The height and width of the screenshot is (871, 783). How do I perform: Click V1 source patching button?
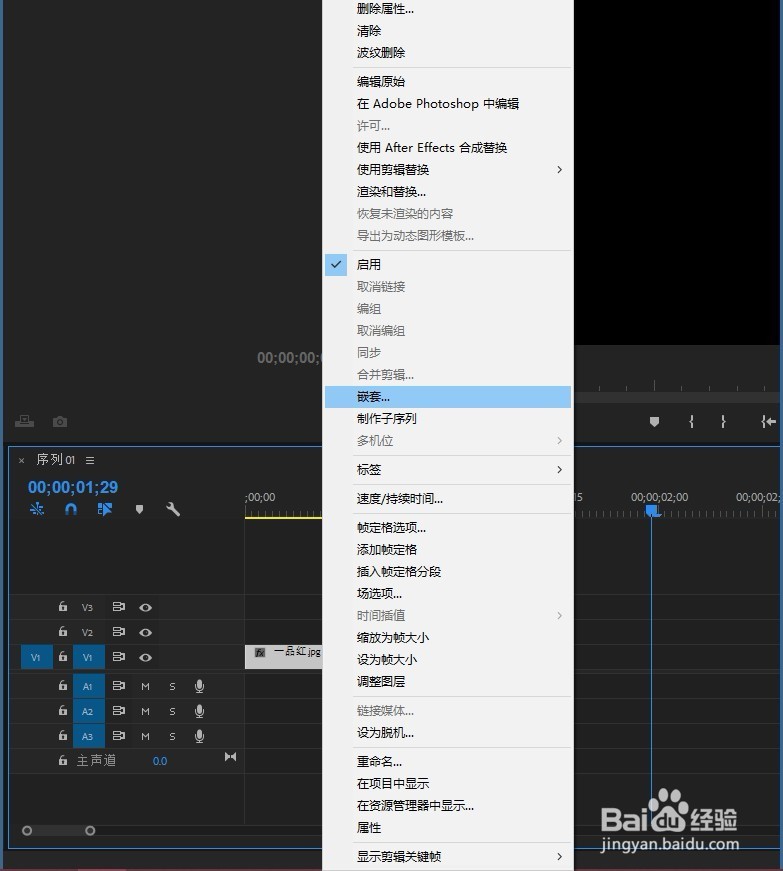37,657
